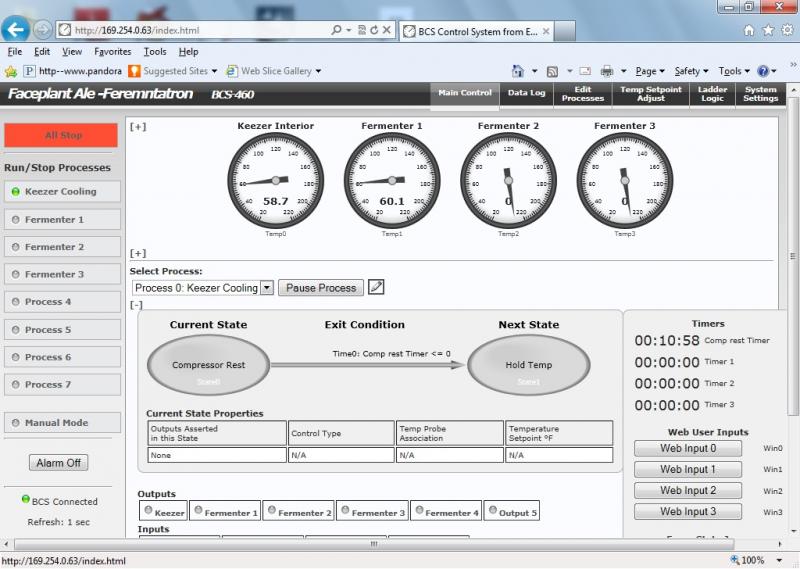Image resolution: width=800 pixels, height=569 pixels.
Task: Click the compatibility view icon in address bar
Action: tap(362, 30)
